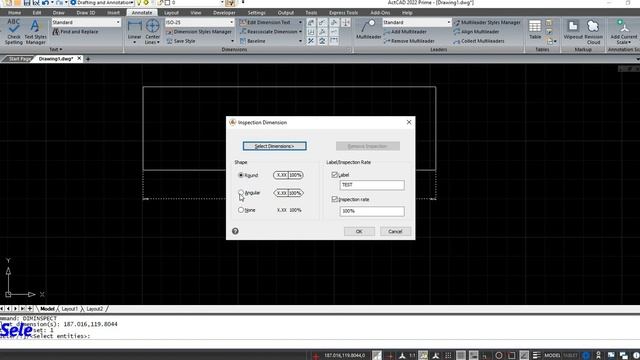Click Save Style in Dimensions panel

pos(180,41)
